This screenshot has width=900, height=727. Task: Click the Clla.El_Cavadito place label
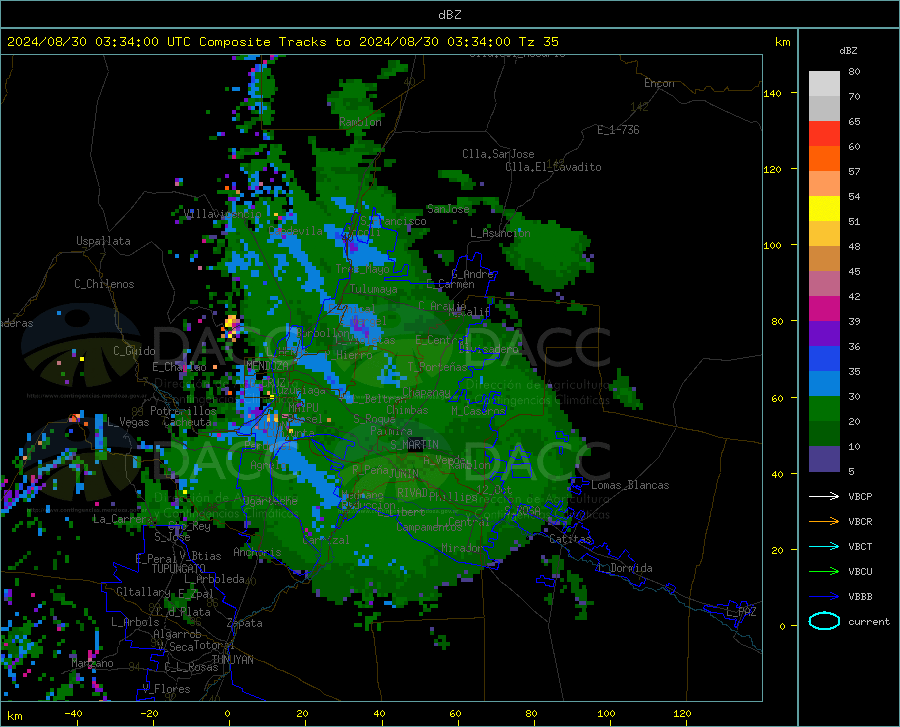click(x=553, y=167)
